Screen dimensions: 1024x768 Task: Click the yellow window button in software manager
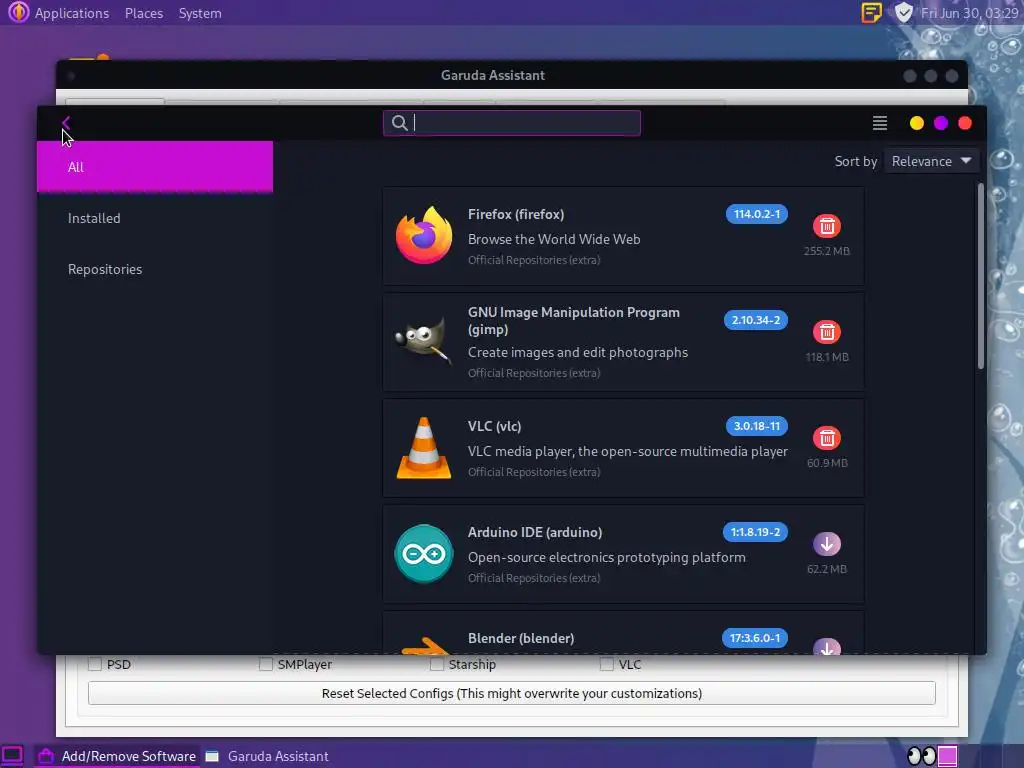coord(917,123)
